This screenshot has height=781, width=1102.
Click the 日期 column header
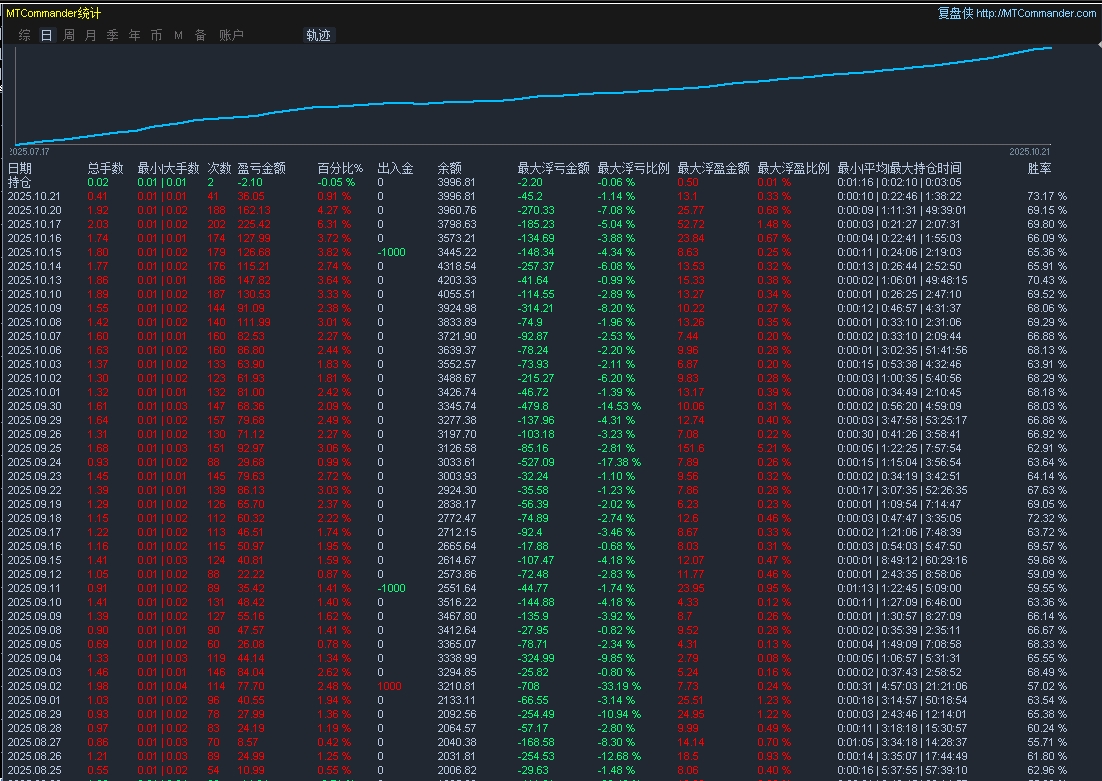click(x=20, y=169)
